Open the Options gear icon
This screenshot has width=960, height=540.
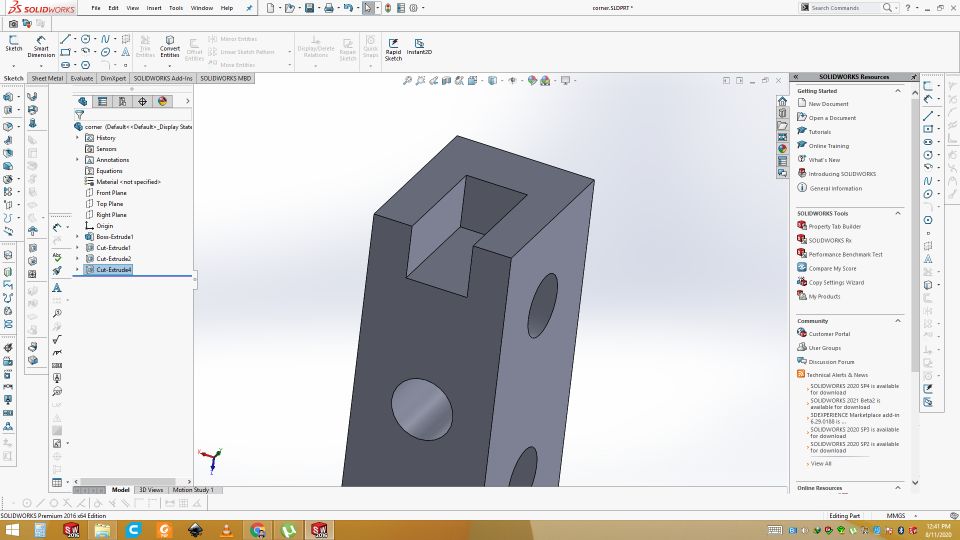[x=413, y=8]
